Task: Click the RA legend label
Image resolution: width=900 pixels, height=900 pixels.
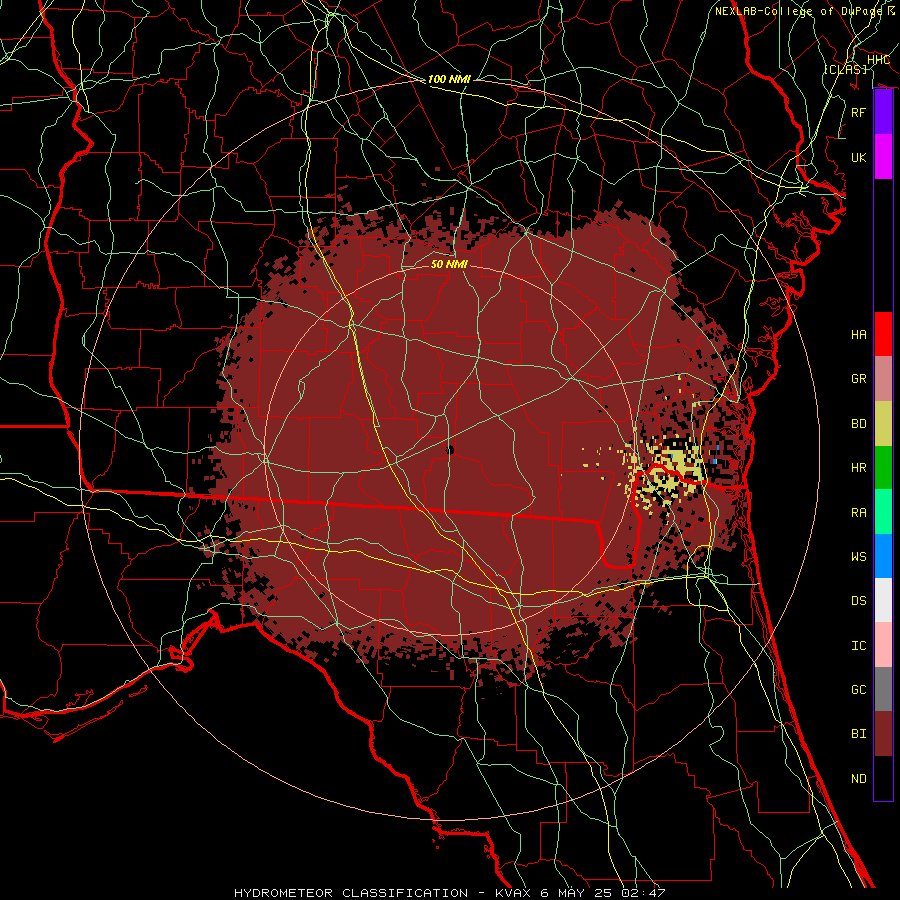Action: coord(858,513)
